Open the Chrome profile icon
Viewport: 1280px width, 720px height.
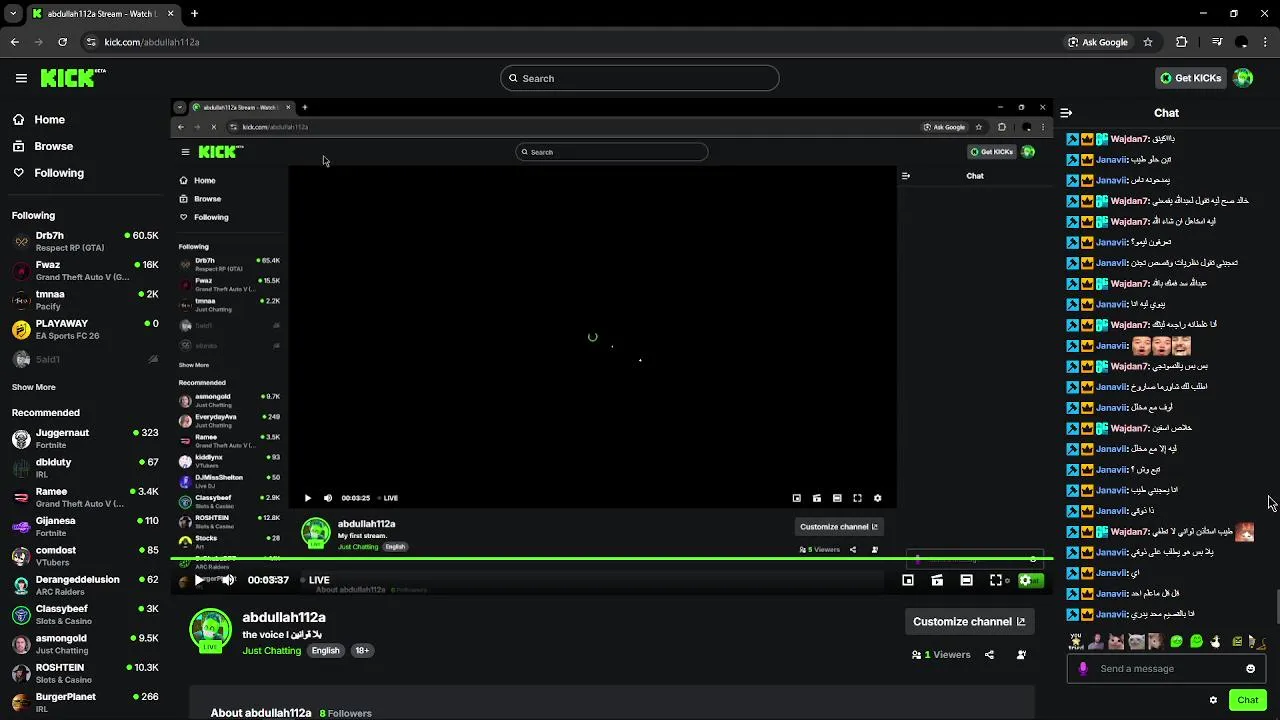point(1242,42)
